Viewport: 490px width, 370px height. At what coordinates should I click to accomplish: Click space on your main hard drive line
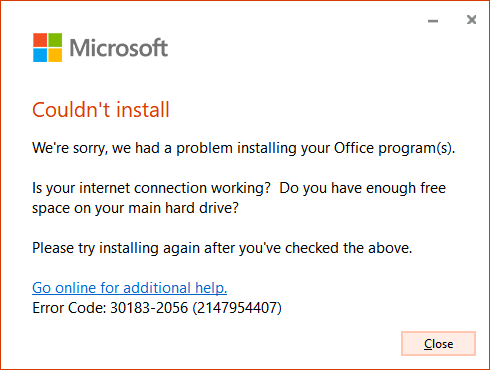point(135,208)
